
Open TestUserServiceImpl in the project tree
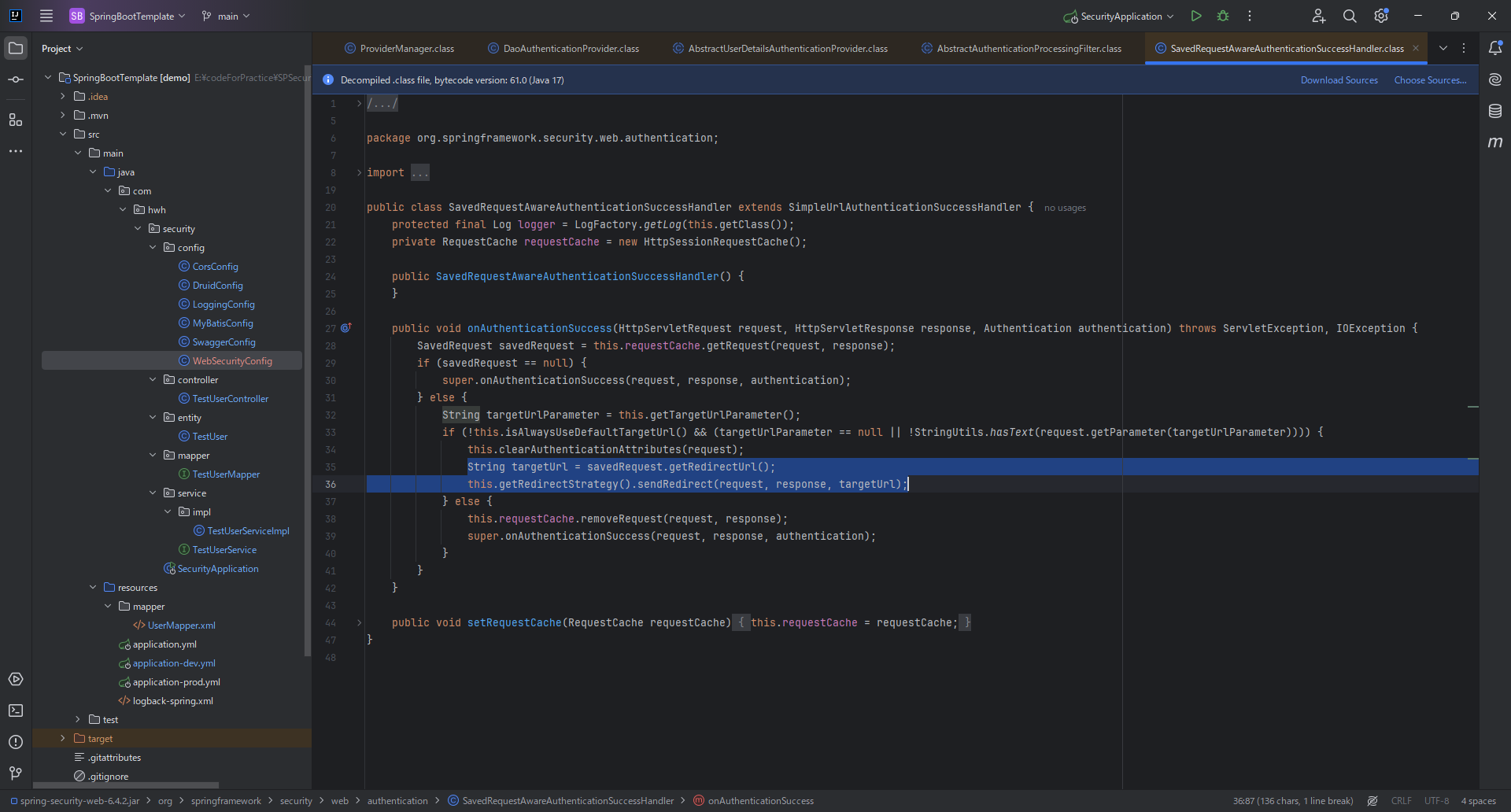pyautogui.click(x=248, y=531)
